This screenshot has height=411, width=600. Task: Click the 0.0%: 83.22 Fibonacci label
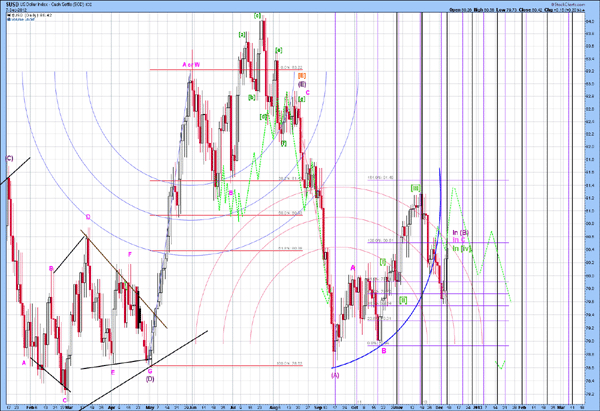click(291, 67)
